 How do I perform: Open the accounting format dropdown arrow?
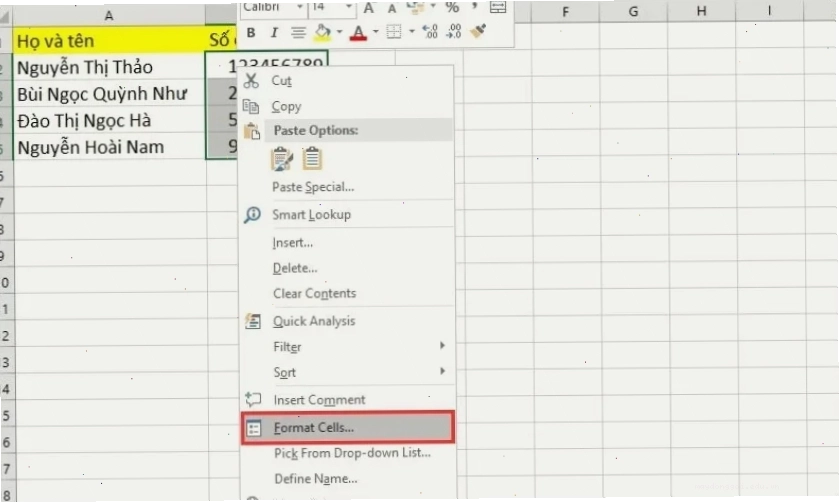pos(433,7)
